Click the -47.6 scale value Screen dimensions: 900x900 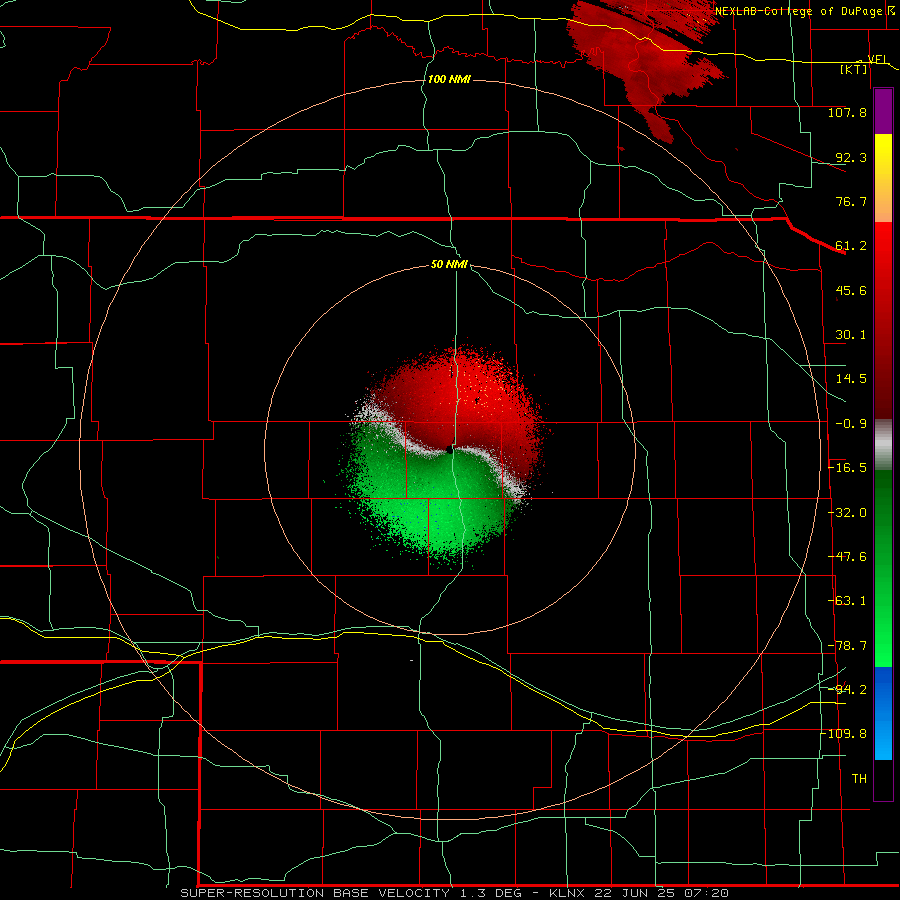(847, 557)
